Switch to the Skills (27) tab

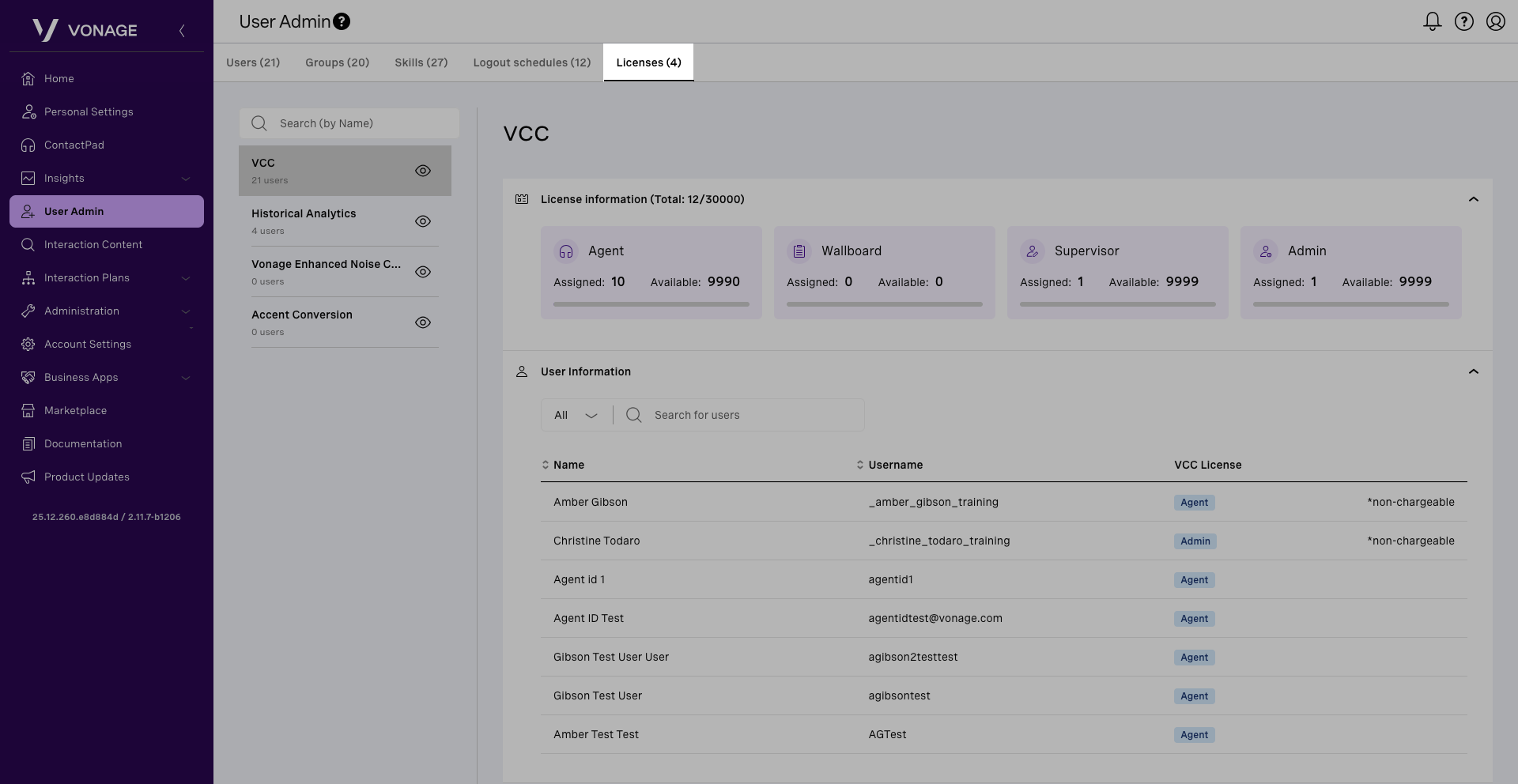pos(421,62)
